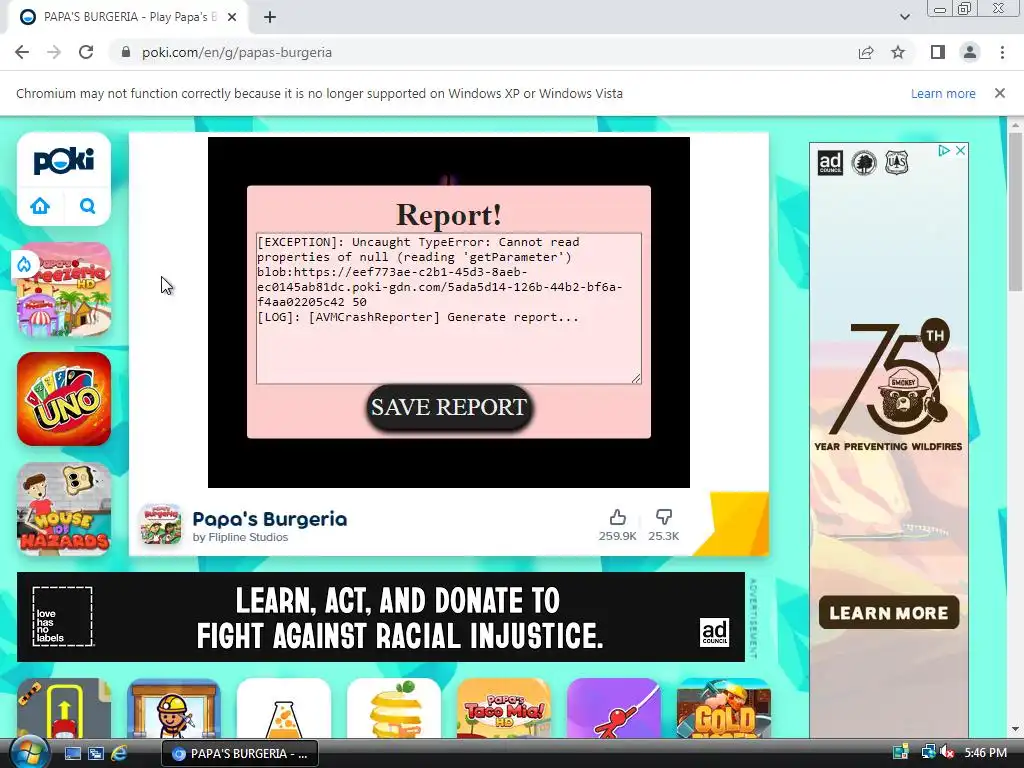1024x768 pixels.
Task: Bookmark this page with the star icon
Action: pos(898,52)
